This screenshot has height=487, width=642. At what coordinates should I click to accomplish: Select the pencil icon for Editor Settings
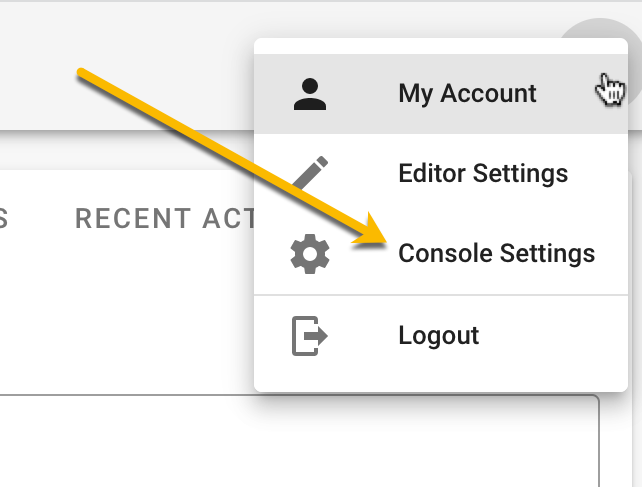(310, 172)
